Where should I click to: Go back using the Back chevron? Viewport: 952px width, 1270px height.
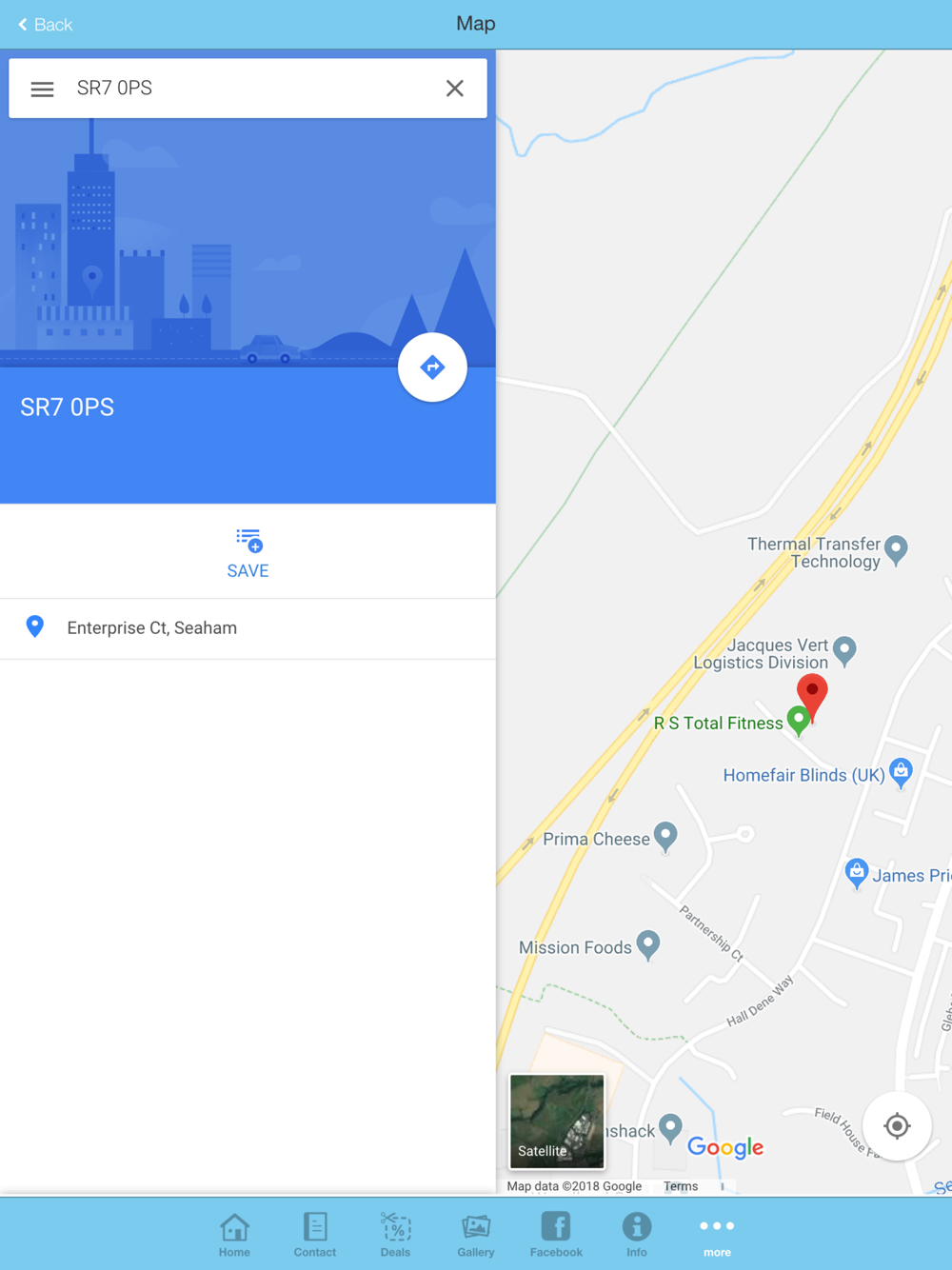point(45,25)
